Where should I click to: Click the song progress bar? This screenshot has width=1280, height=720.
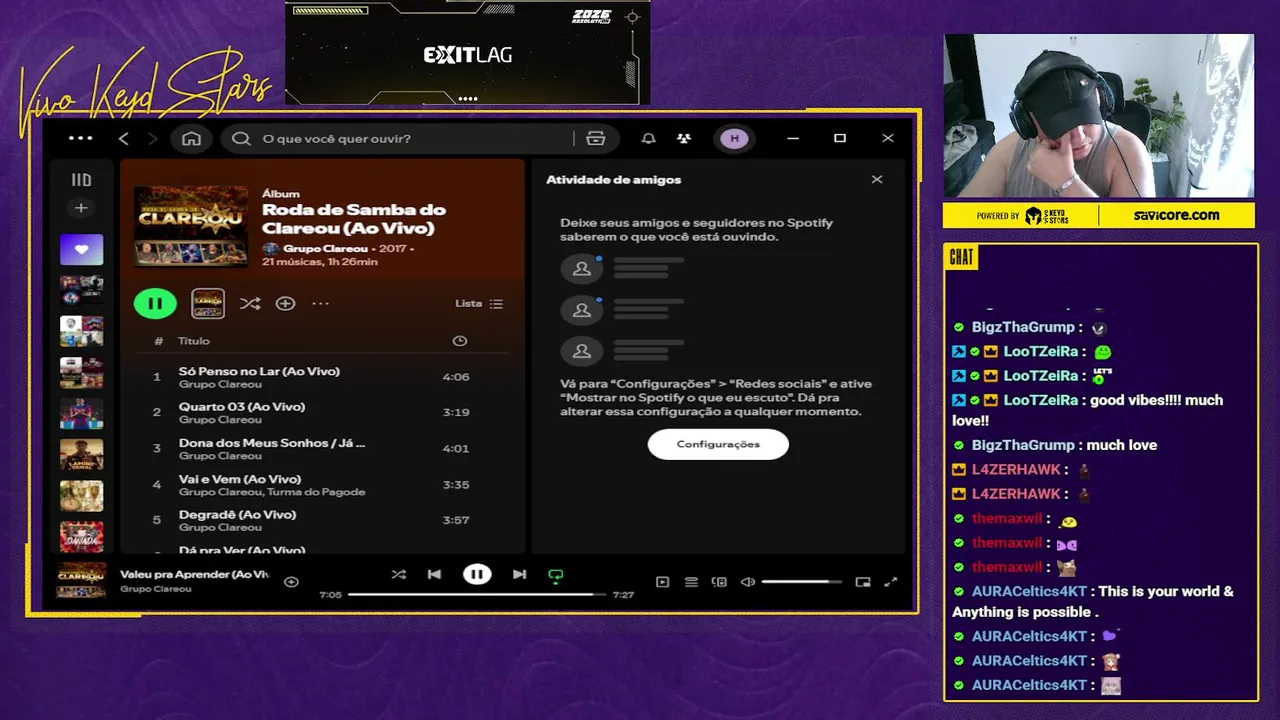coord(477,594)
